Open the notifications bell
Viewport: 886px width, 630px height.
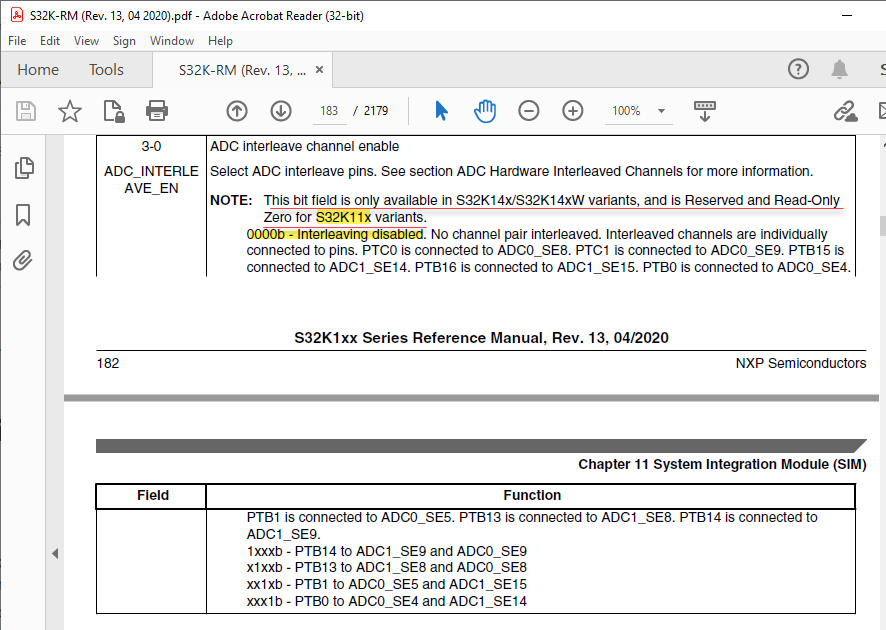[839, 69]
